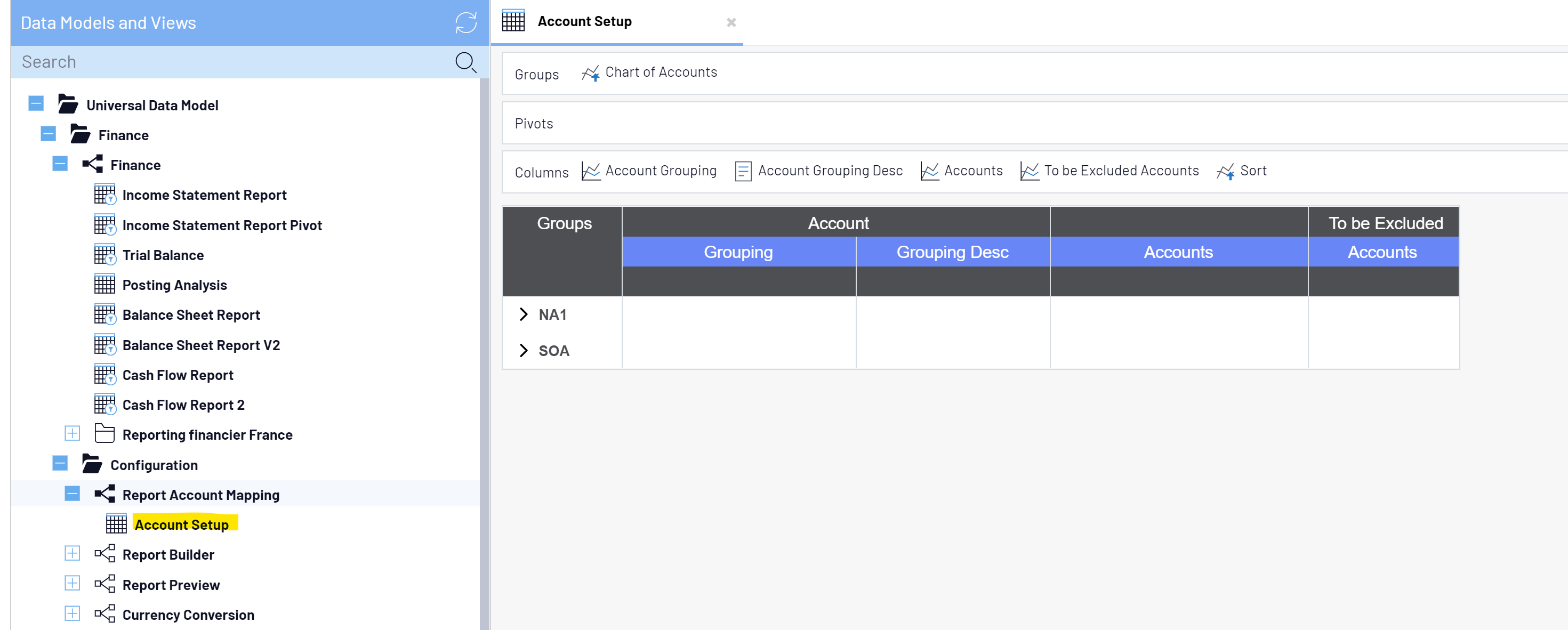Click the Chart of Accounts group icon
Screen dimensions: 1568x630
(x=590, y=74)
